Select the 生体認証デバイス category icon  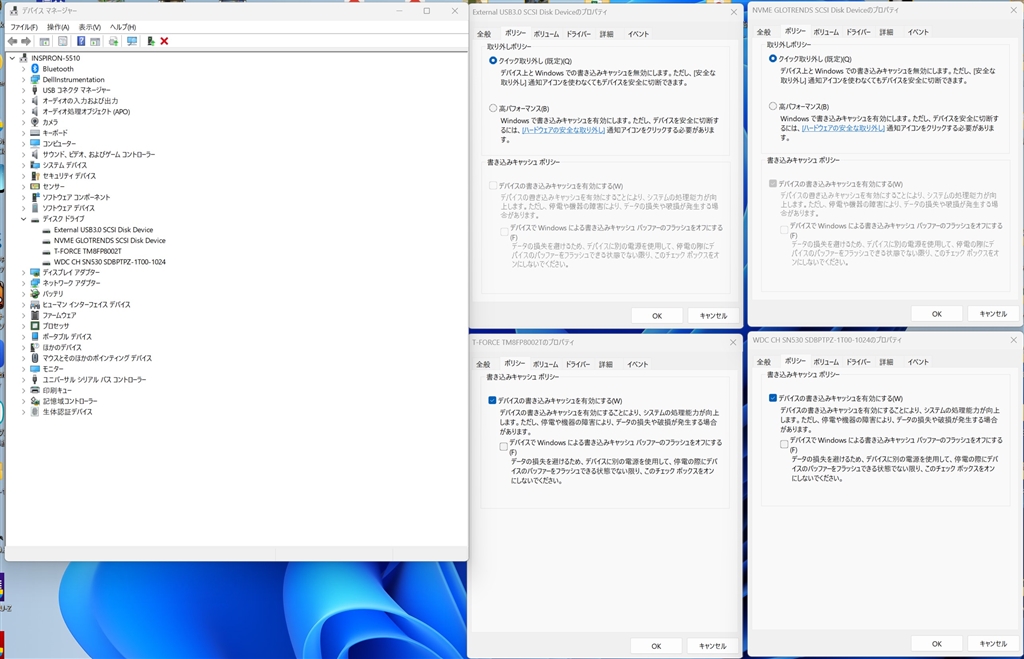click(x=35, y=411)
